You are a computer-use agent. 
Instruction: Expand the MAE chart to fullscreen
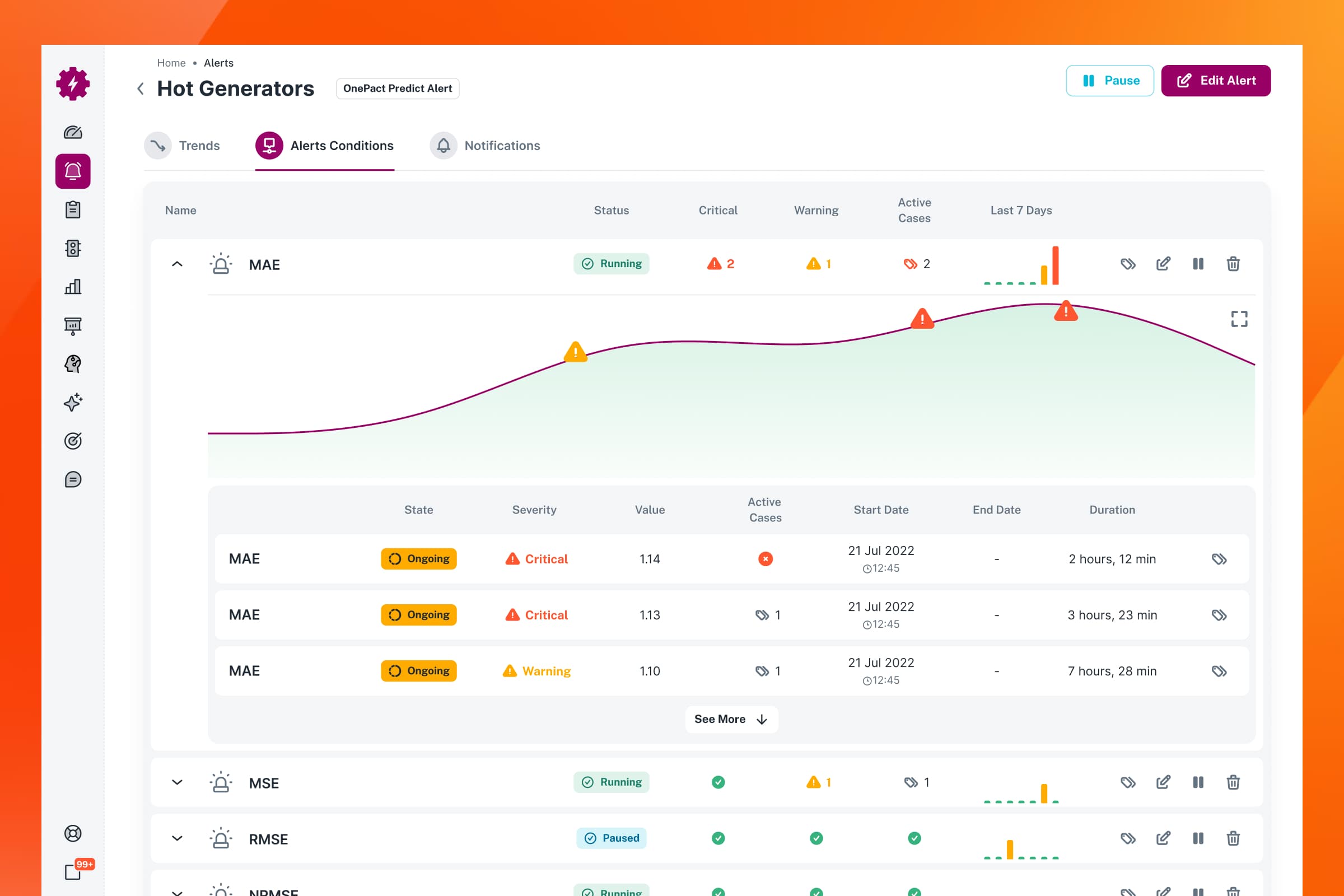click(x=1239, y=319)
